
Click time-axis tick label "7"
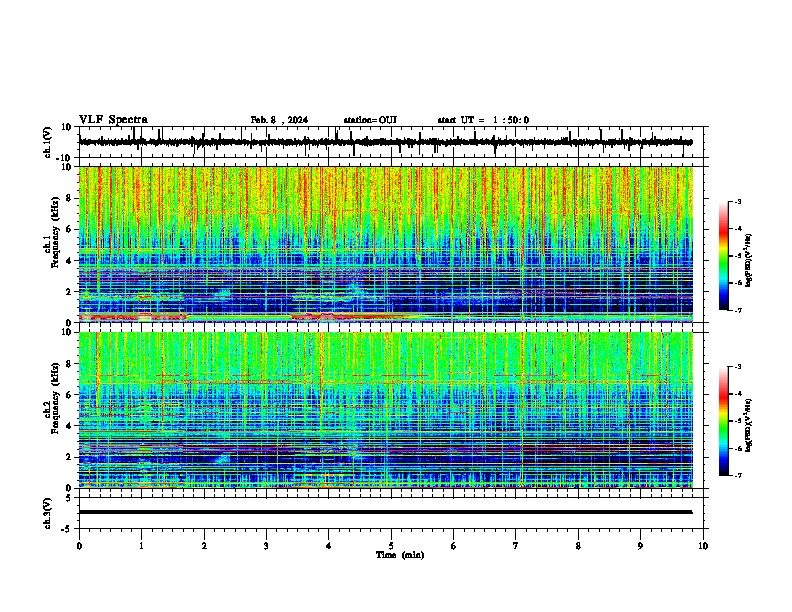click(516, 546)
